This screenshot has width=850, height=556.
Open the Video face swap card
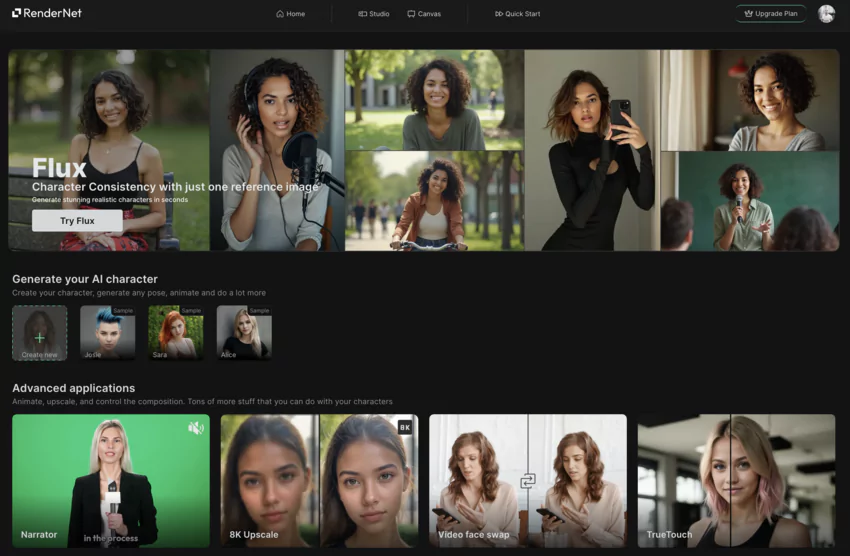click(x=528, y=481)
